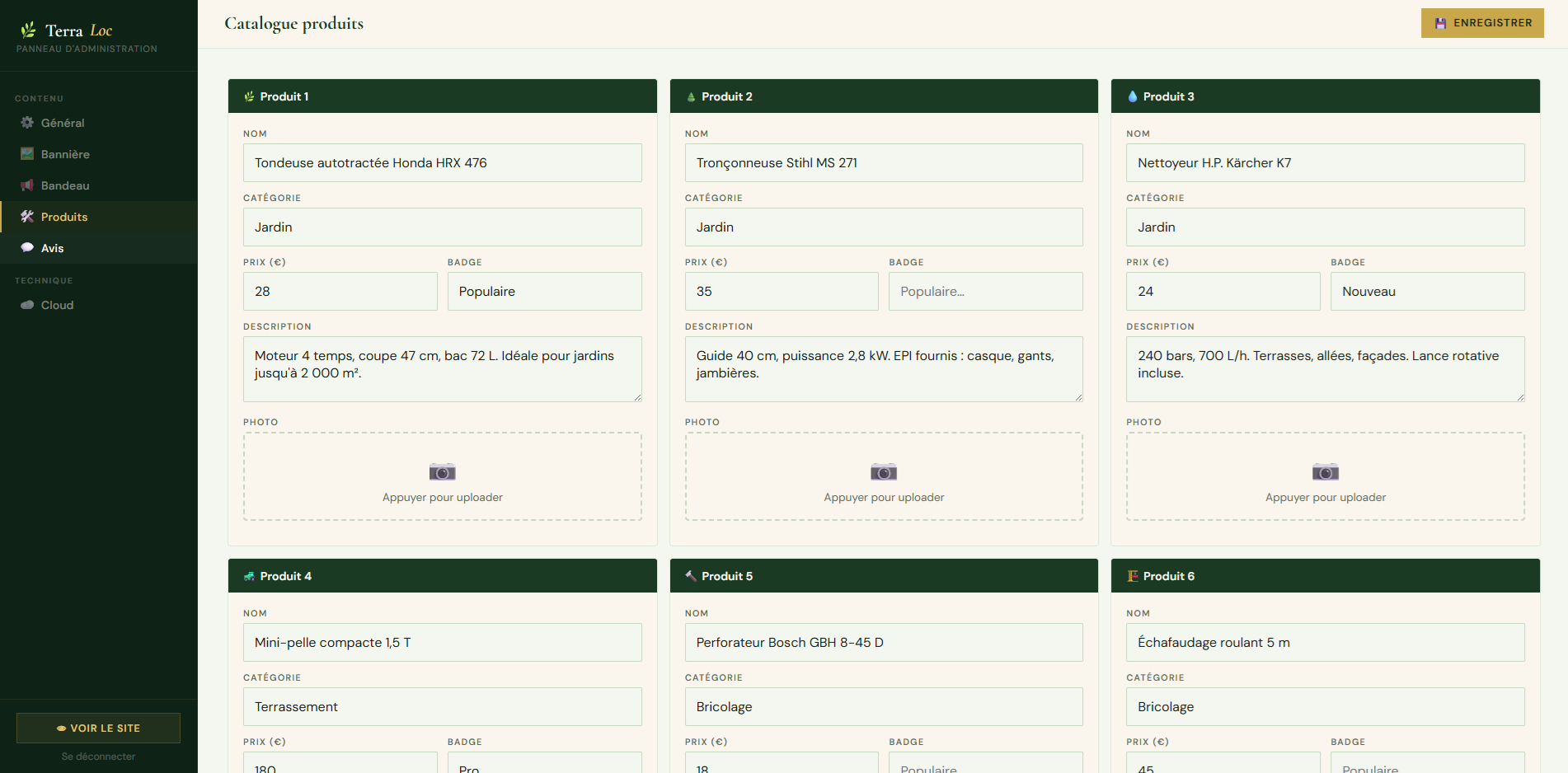Click the 'Produit 1' header title
Image resolution: width=1568 pixels, height=773 pixels.
coord(284,96)
